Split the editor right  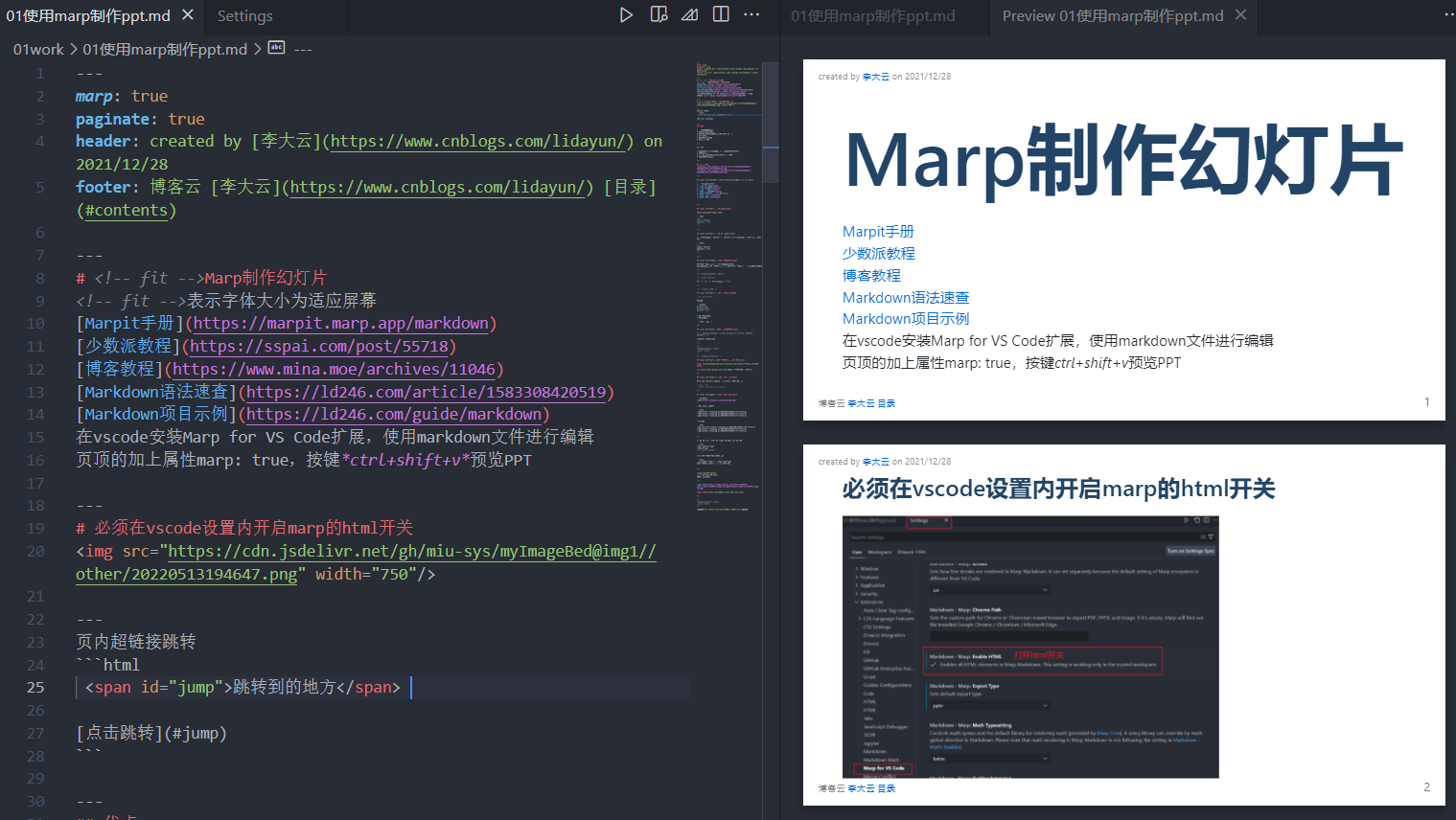(x=721, y=14)
